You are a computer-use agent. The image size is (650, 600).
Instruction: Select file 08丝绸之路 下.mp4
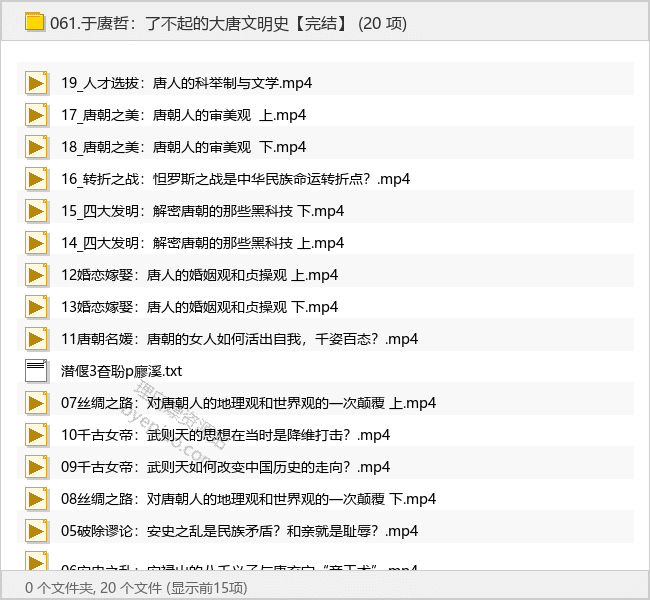248,499
